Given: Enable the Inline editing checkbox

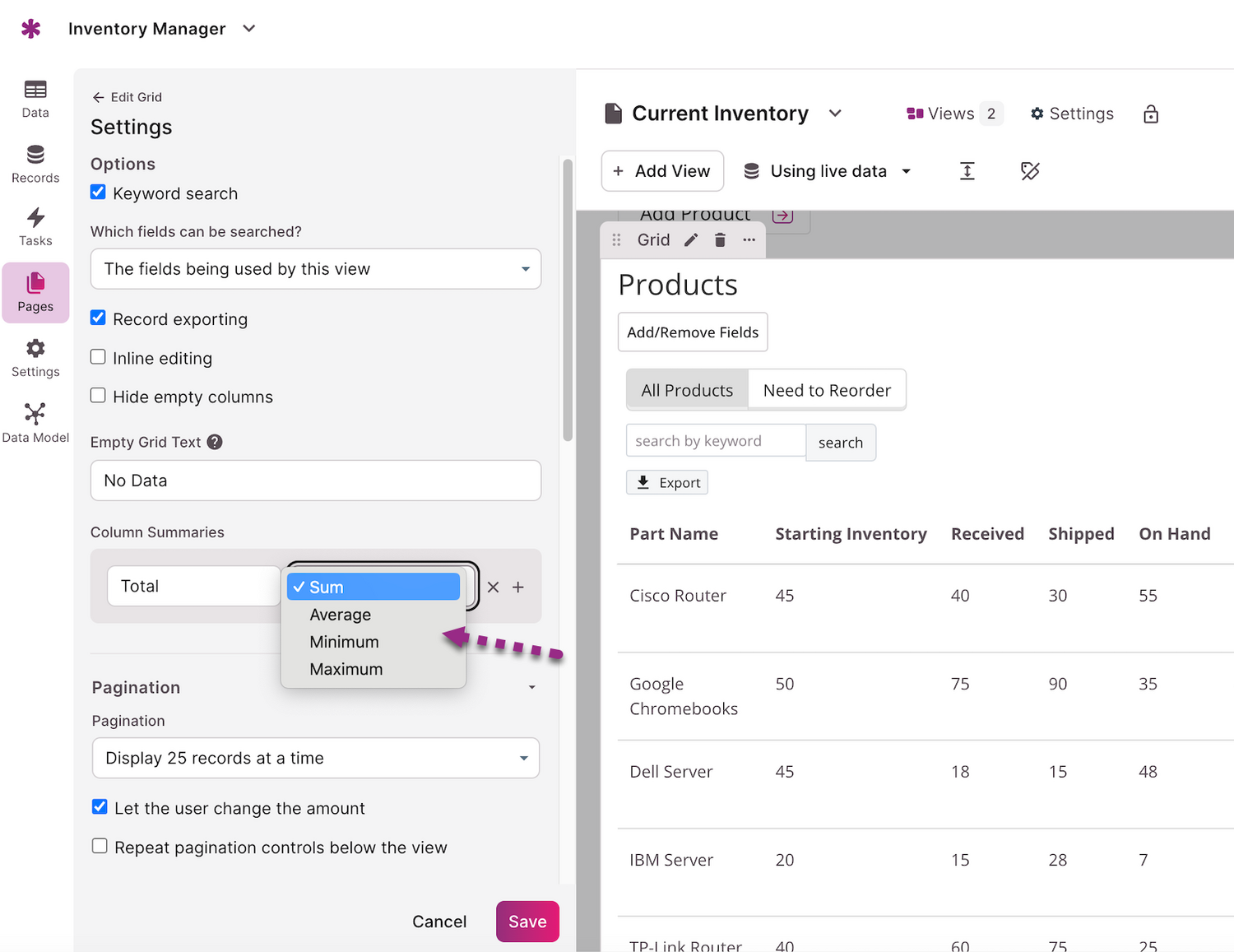Looking at the screenshot, I should (x=99, y=357).
